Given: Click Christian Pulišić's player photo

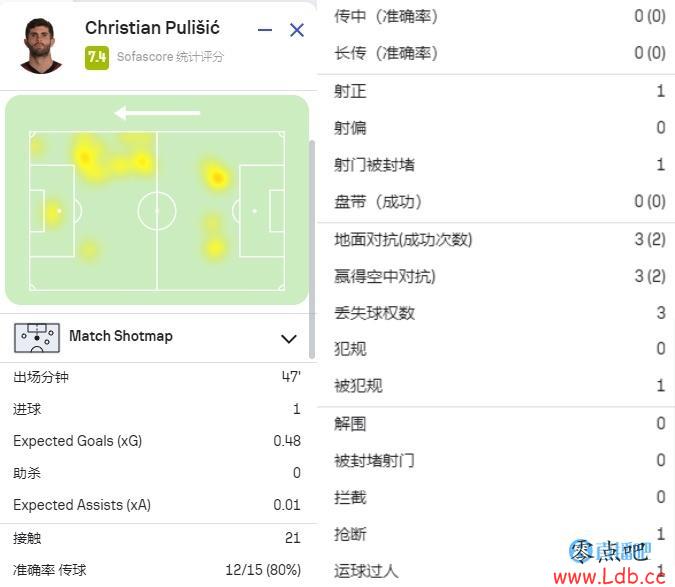Looking at the screenshot, I should [x=41, y=44].
